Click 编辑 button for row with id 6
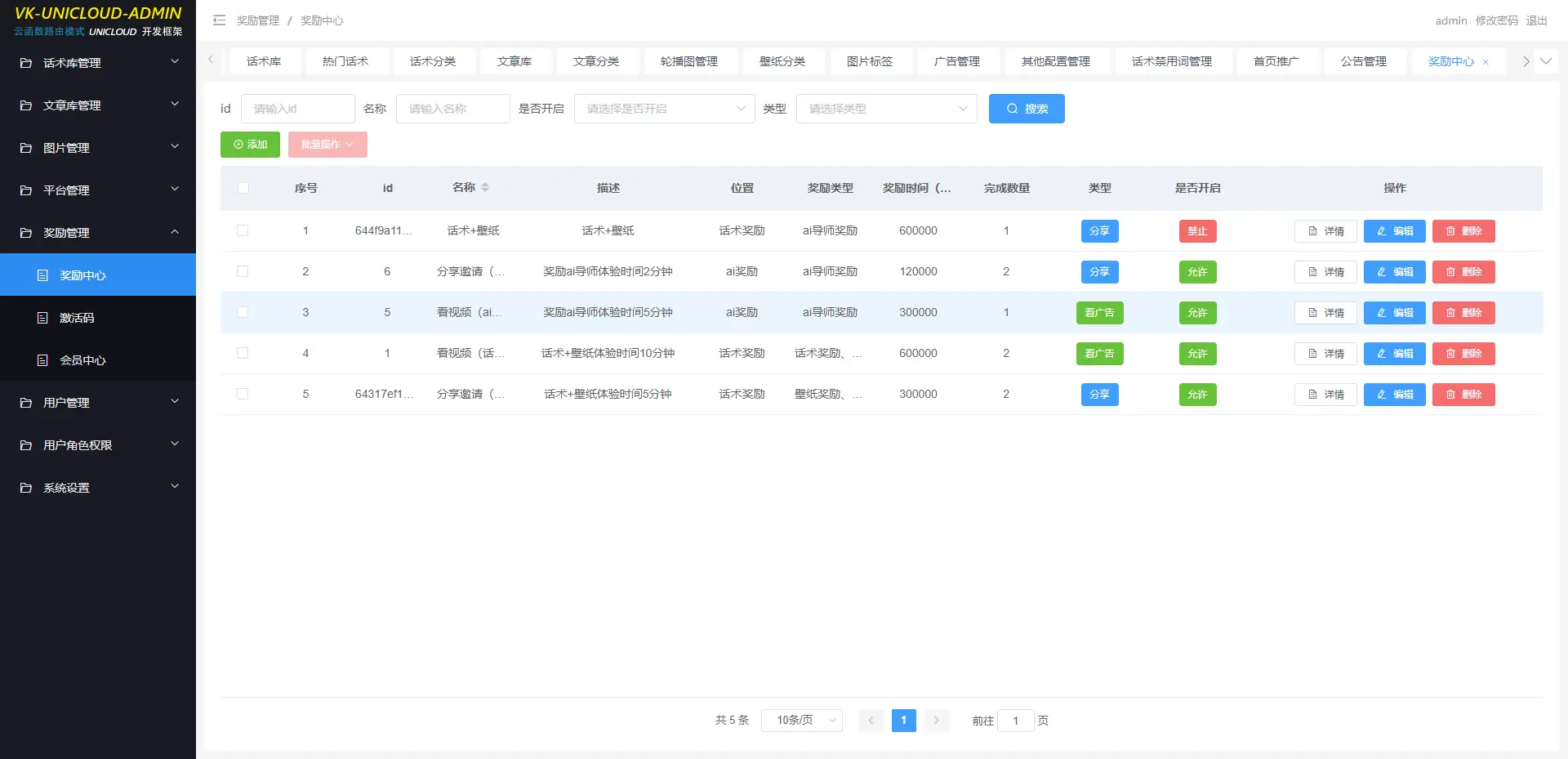Viewport: 1568px width, 759px height. [x=1395, y=272]
